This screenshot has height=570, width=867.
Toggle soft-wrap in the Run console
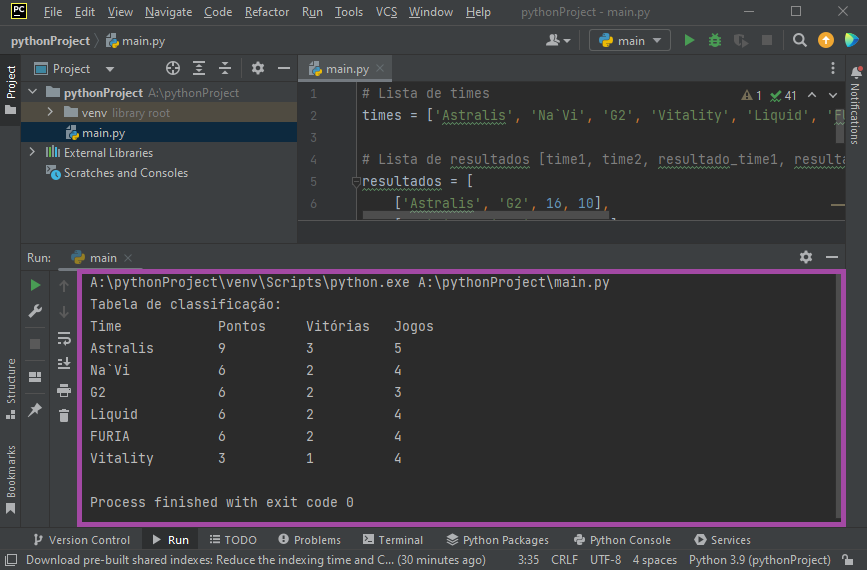point(64,338)
